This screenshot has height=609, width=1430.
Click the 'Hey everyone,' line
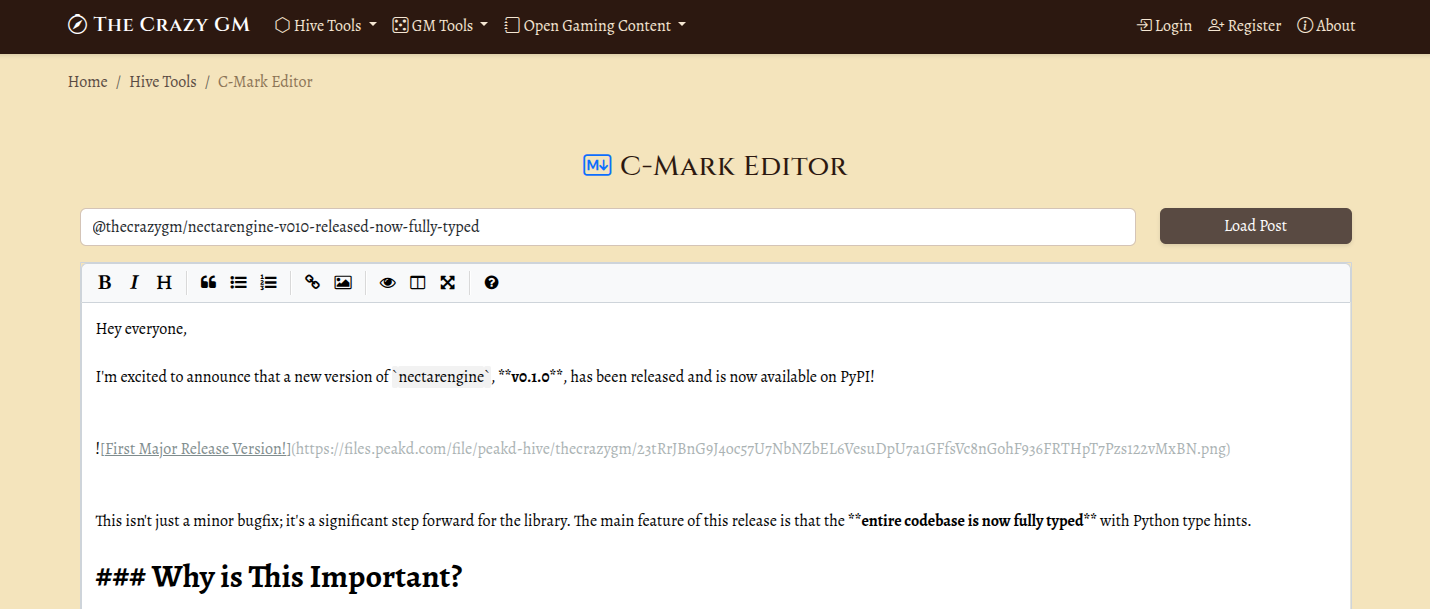pyautogui.click(x=142, y=329)
